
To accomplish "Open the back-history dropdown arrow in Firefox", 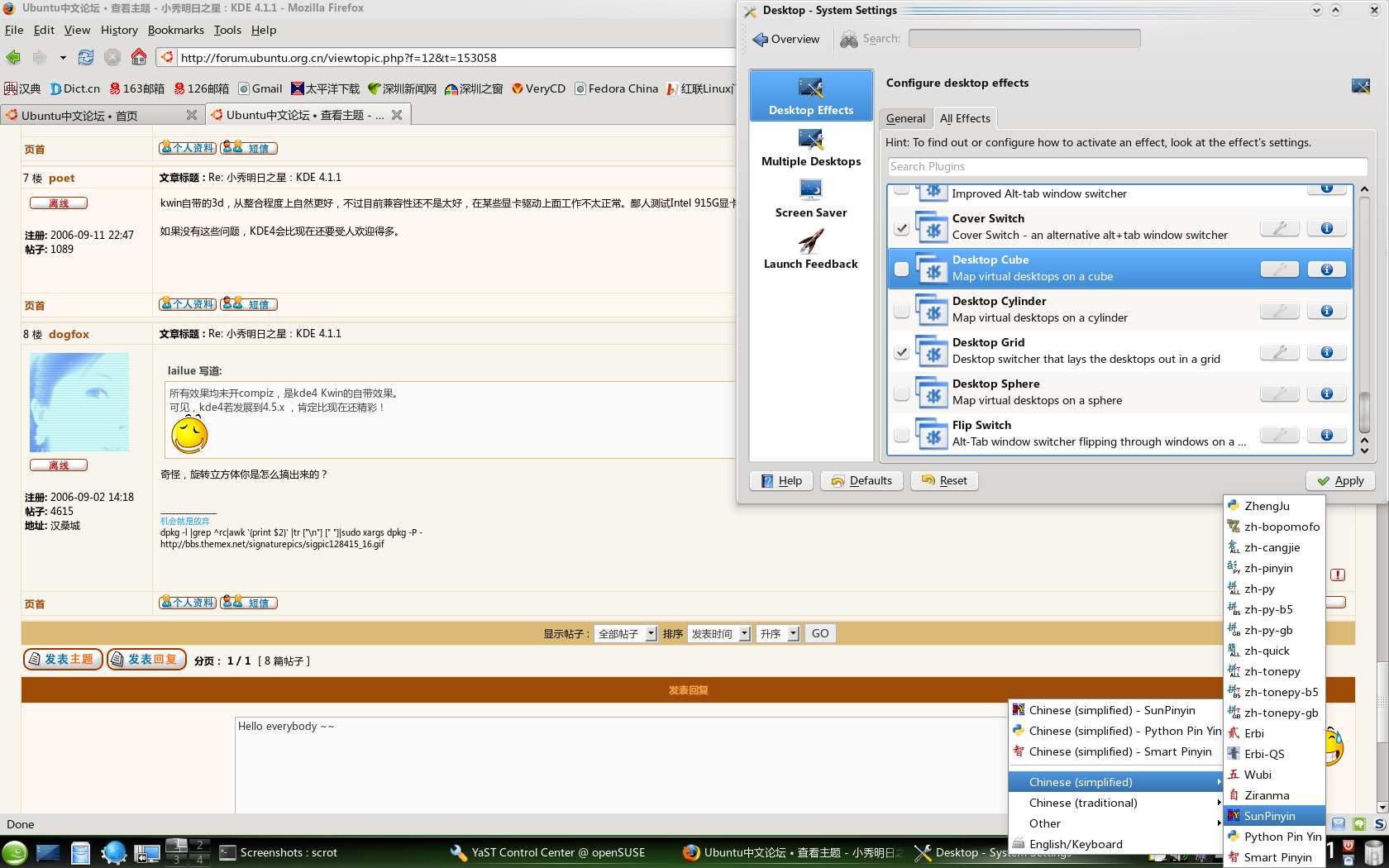I will coord(63,58).
